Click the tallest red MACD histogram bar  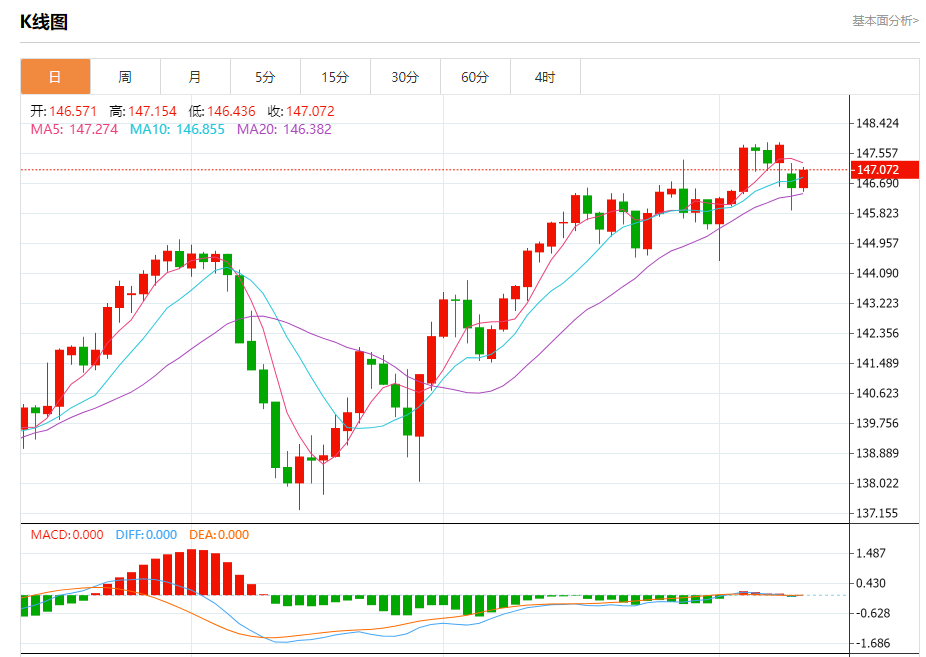pos(191,572)
